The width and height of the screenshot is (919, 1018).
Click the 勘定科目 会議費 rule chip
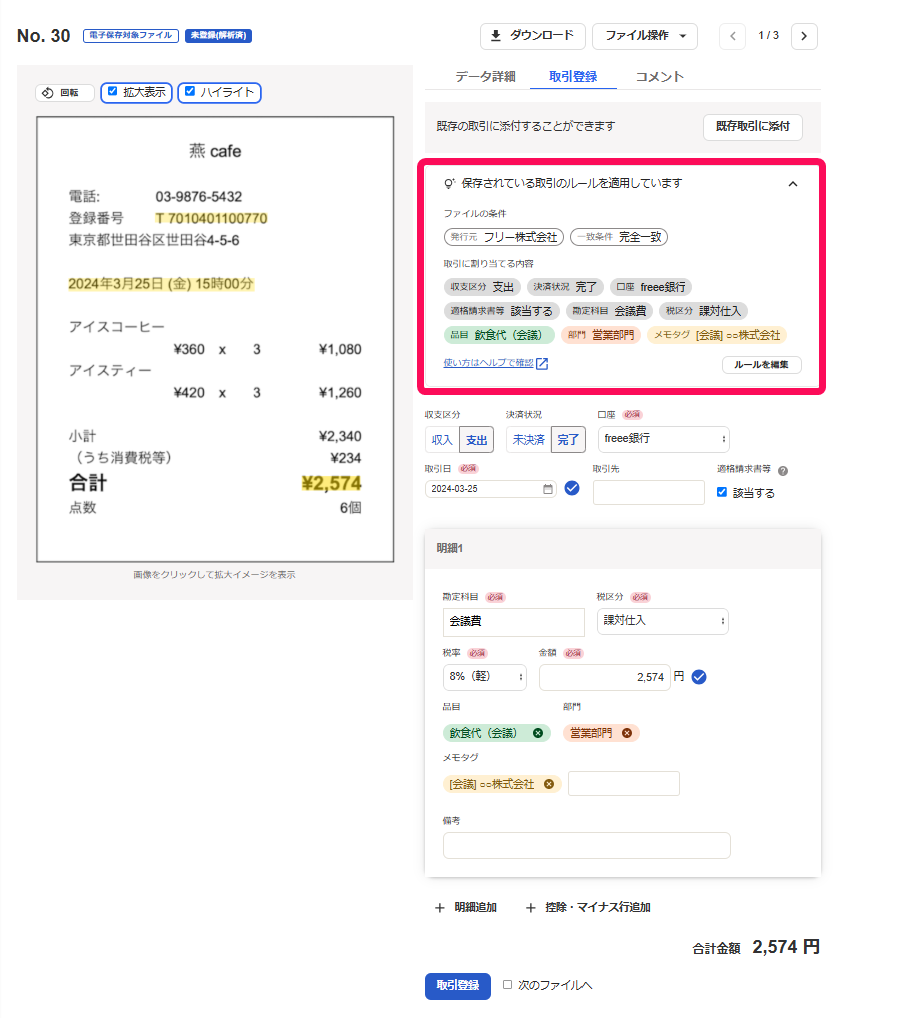pyautogui.click(x=609, y=311)
